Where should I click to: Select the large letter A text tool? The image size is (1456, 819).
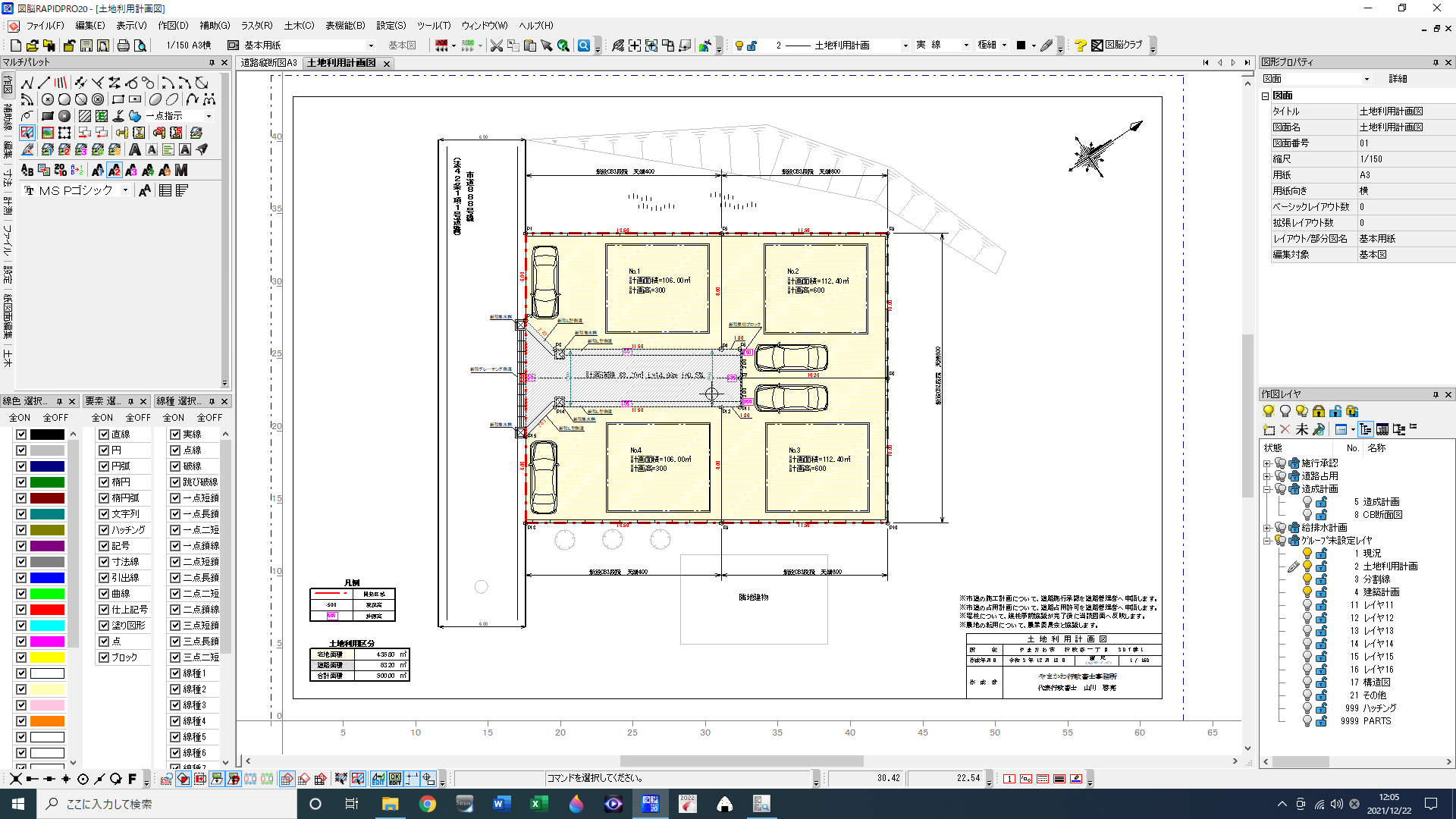click(135, 149)
